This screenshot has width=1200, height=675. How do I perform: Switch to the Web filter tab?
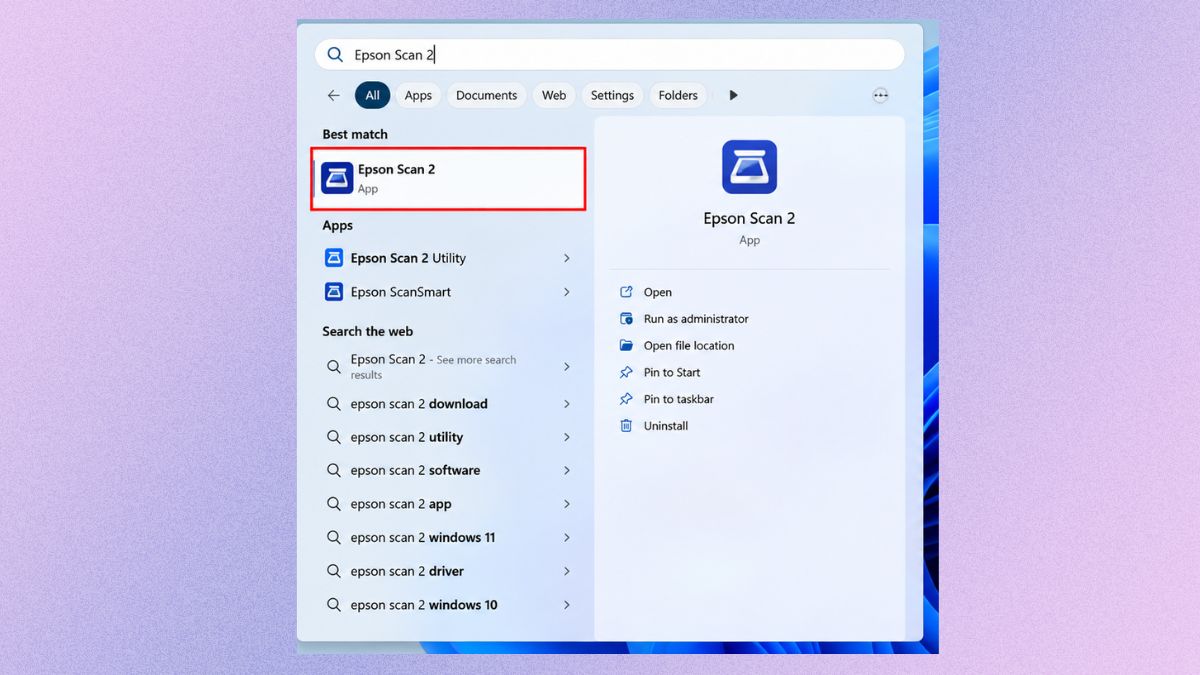[x=554, y=95]
